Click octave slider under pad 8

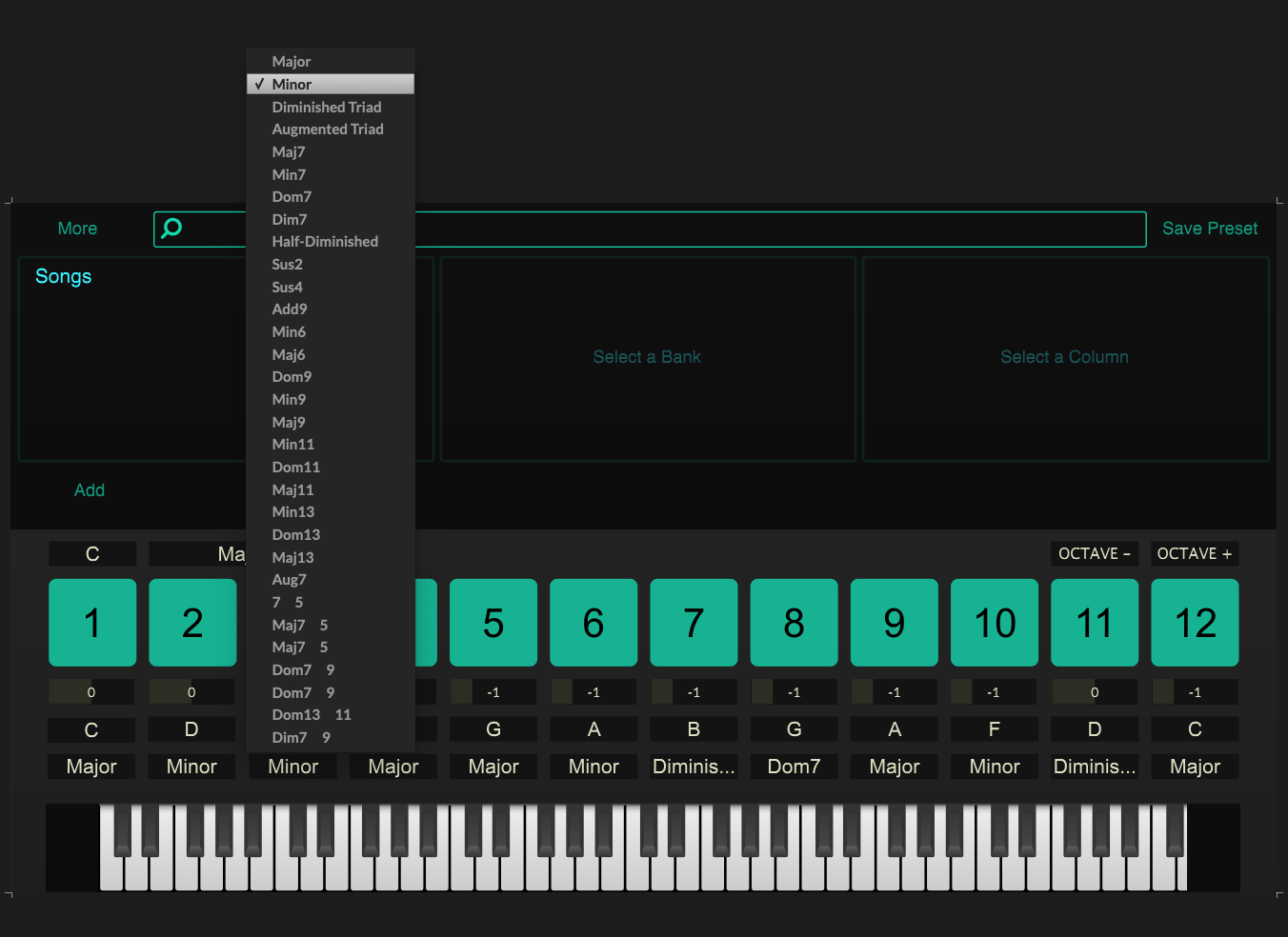click(795, 692)
